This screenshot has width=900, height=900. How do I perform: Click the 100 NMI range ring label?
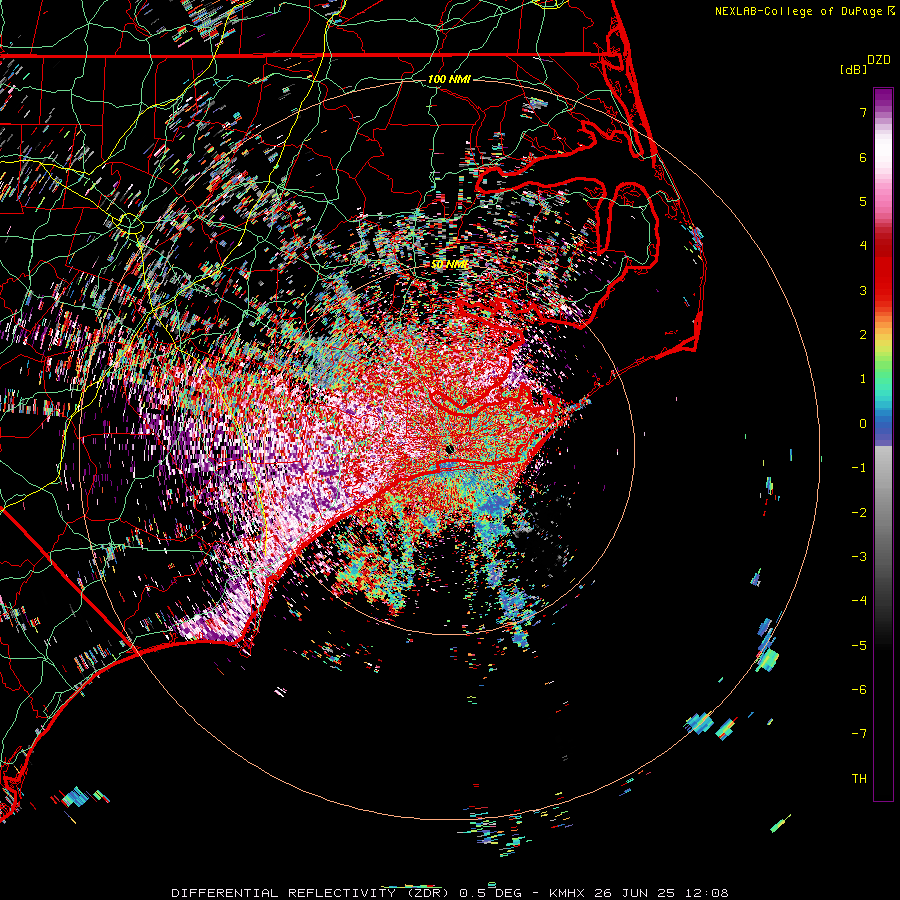[449, 79]
